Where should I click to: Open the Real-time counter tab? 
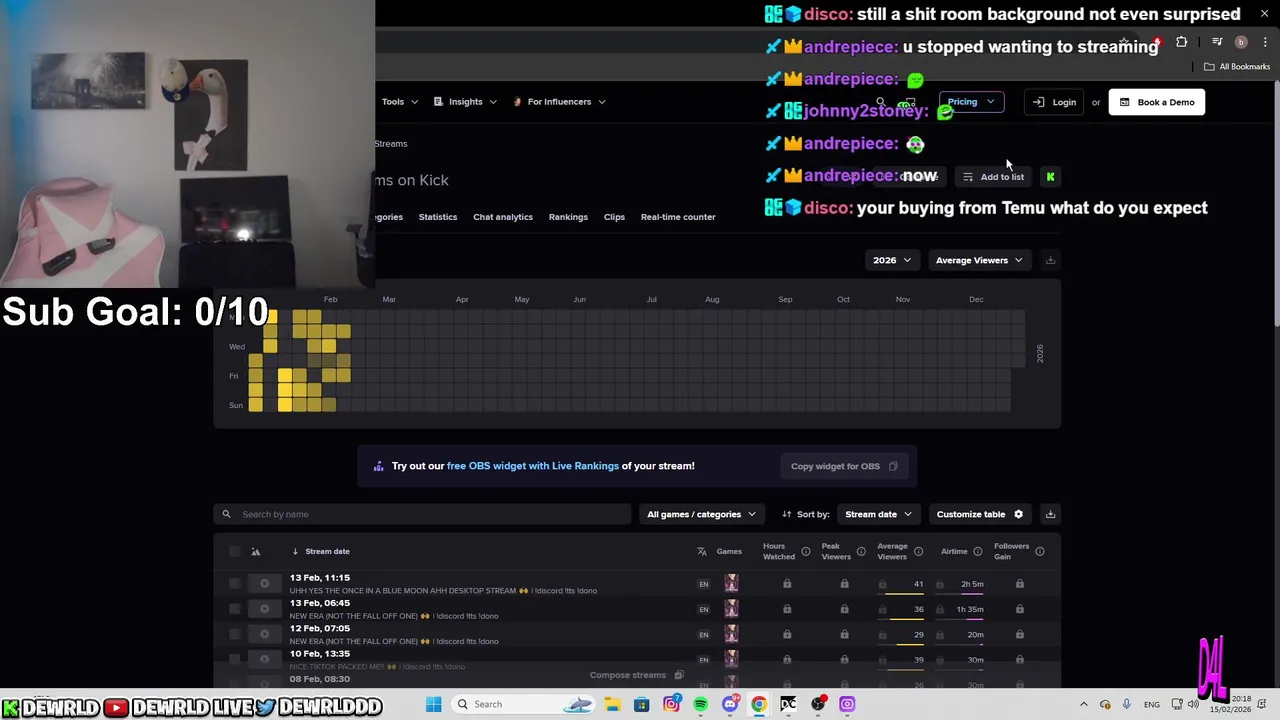tap(678, 217)
